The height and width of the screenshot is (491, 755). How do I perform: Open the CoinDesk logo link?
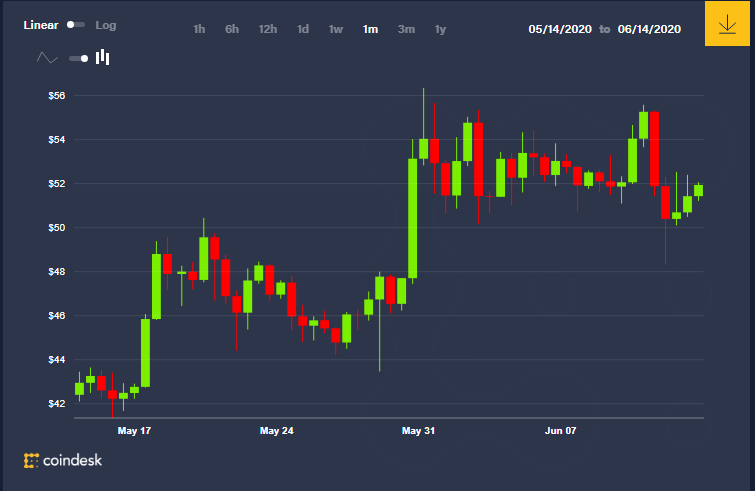click(x=63, y=461)
